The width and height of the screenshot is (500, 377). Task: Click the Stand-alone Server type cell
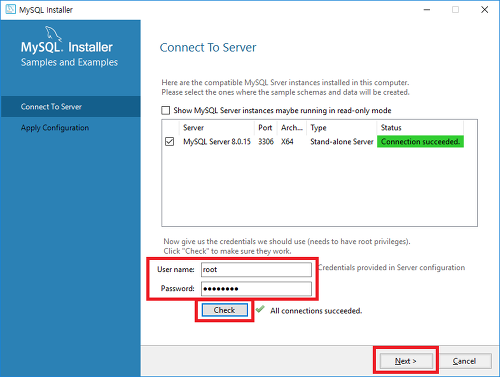point(342,142)
